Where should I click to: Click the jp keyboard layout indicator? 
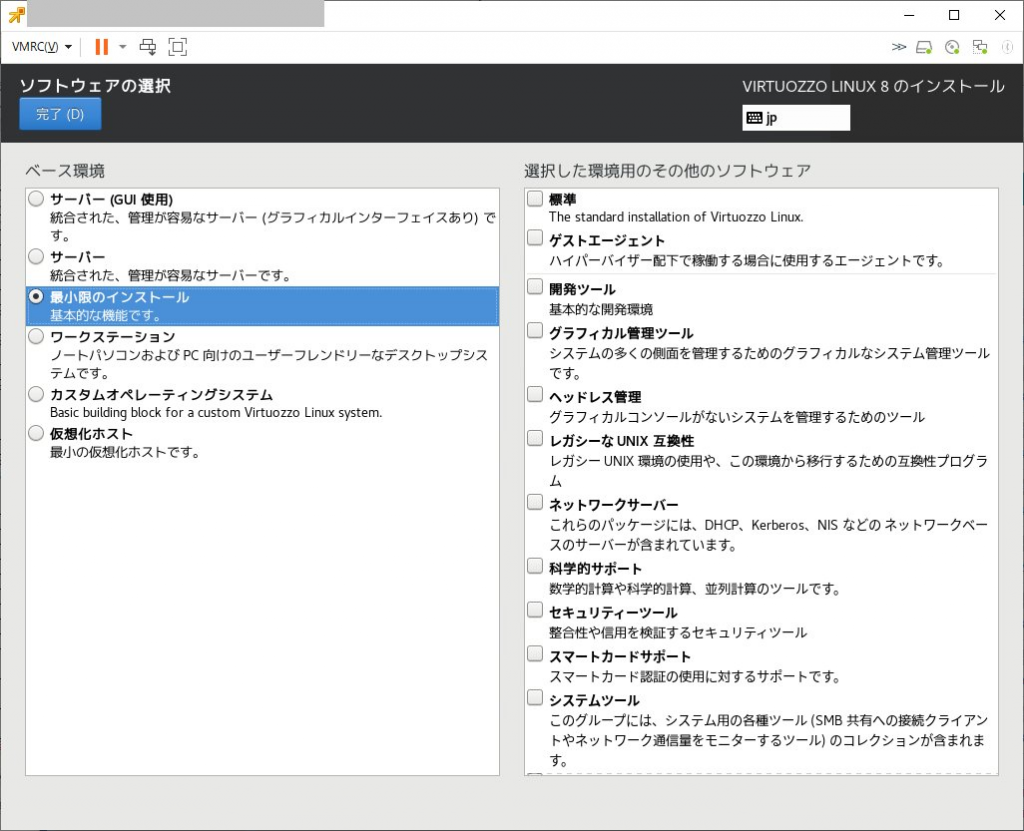796,118
